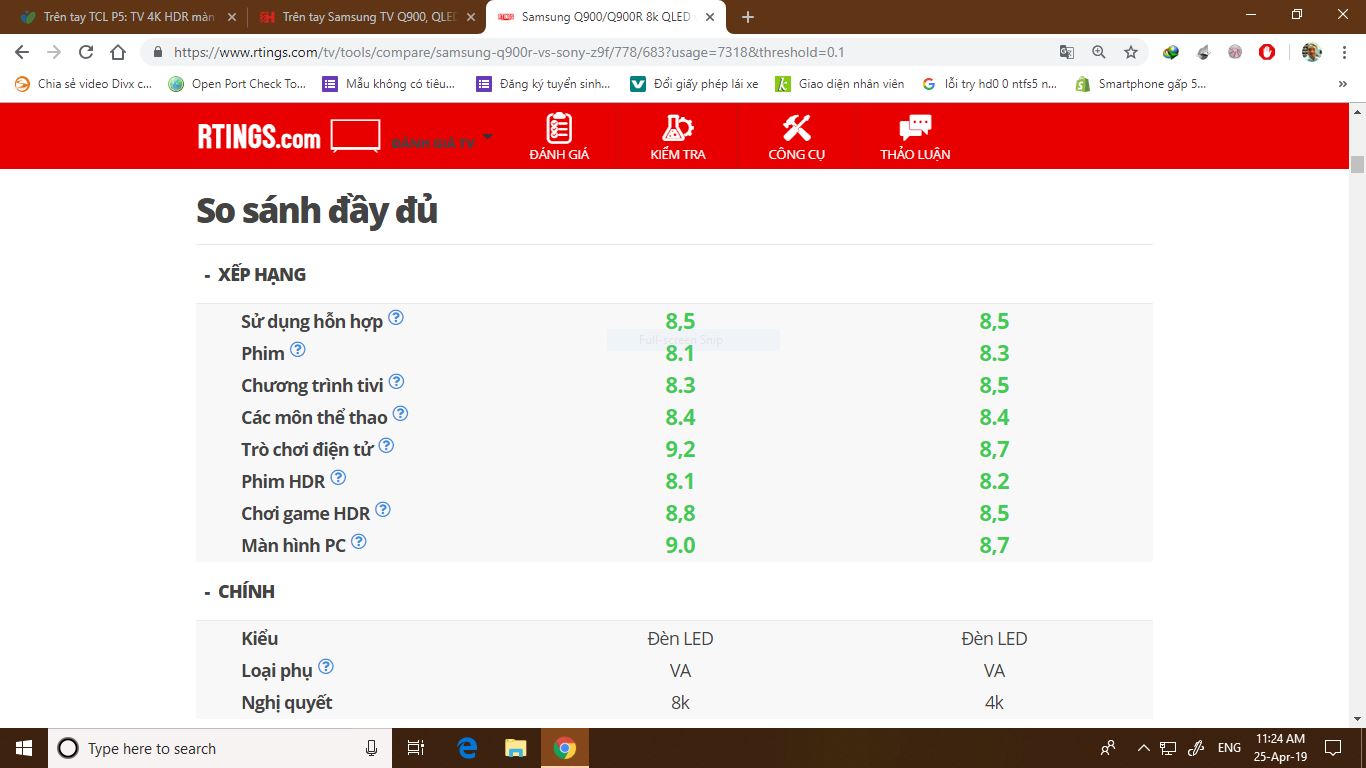This screenshot has height=768, width=1366.
Task: Open the Windows notification center
Action: (x=1333, y=748)
